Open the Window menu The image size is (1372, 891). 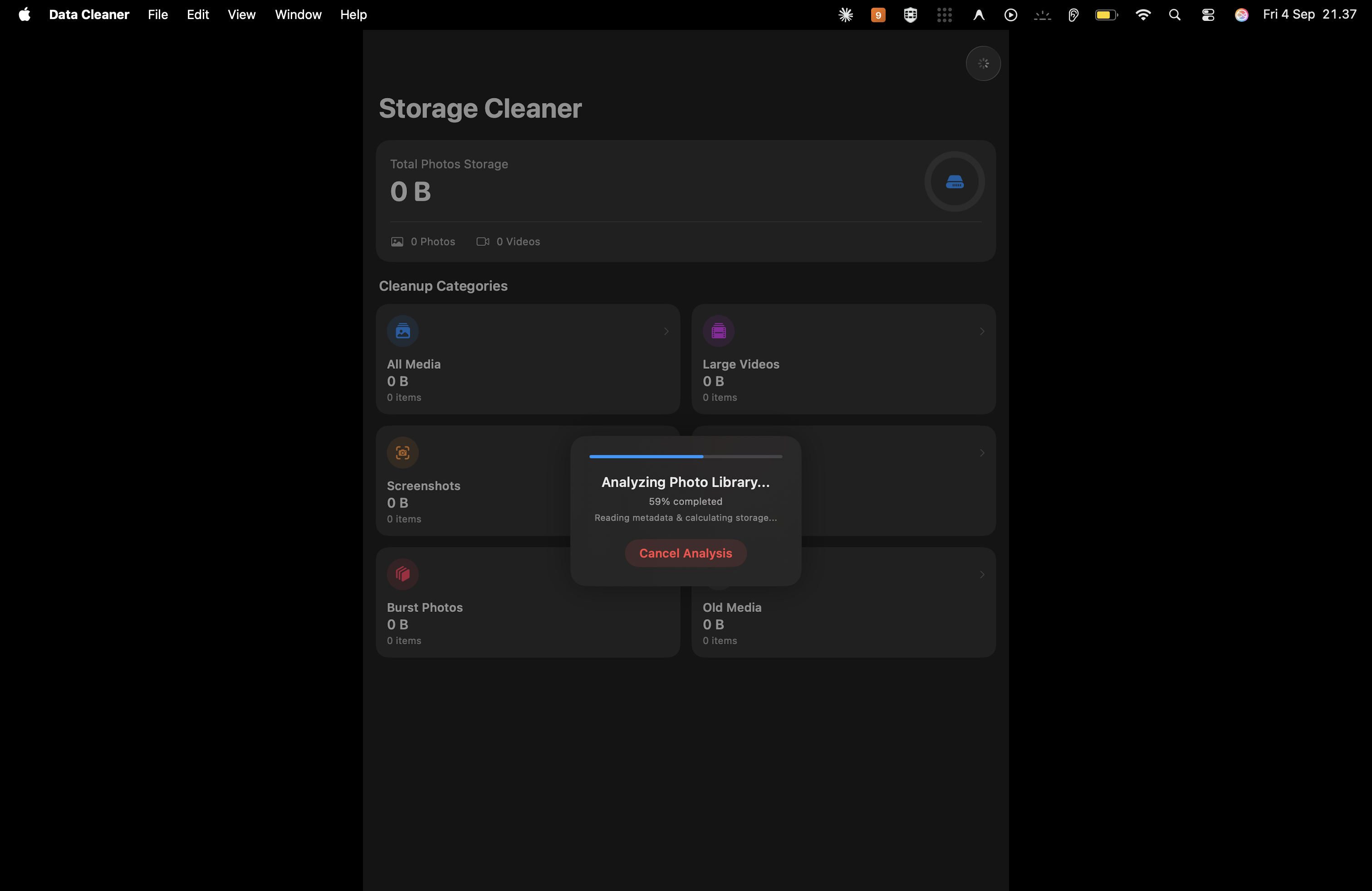298,15
